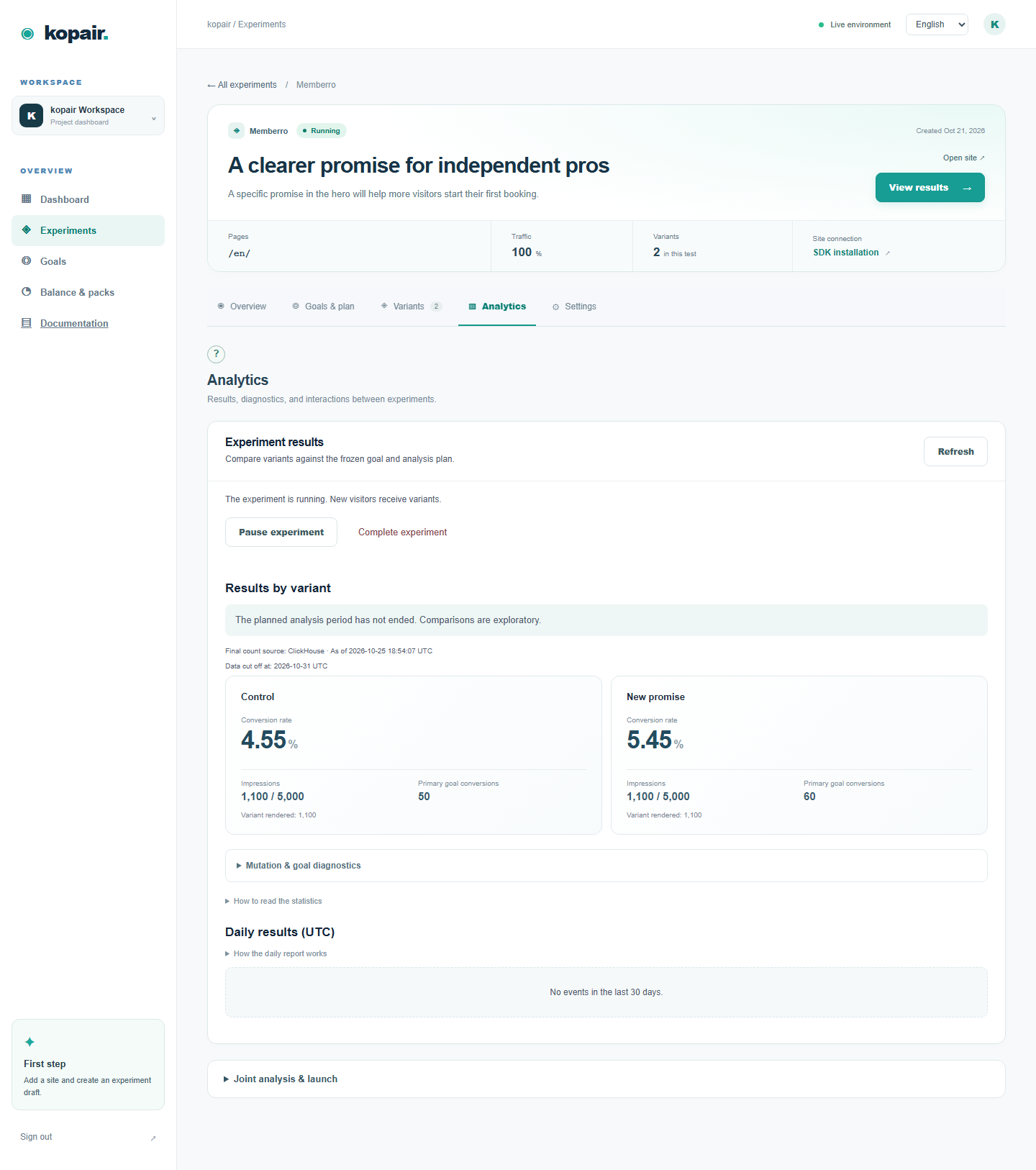The width and height of the screenshot is (1036, 1170).
Task: Click the kopair logo icon
Action: pyautogui.click(x=27, y=34)
